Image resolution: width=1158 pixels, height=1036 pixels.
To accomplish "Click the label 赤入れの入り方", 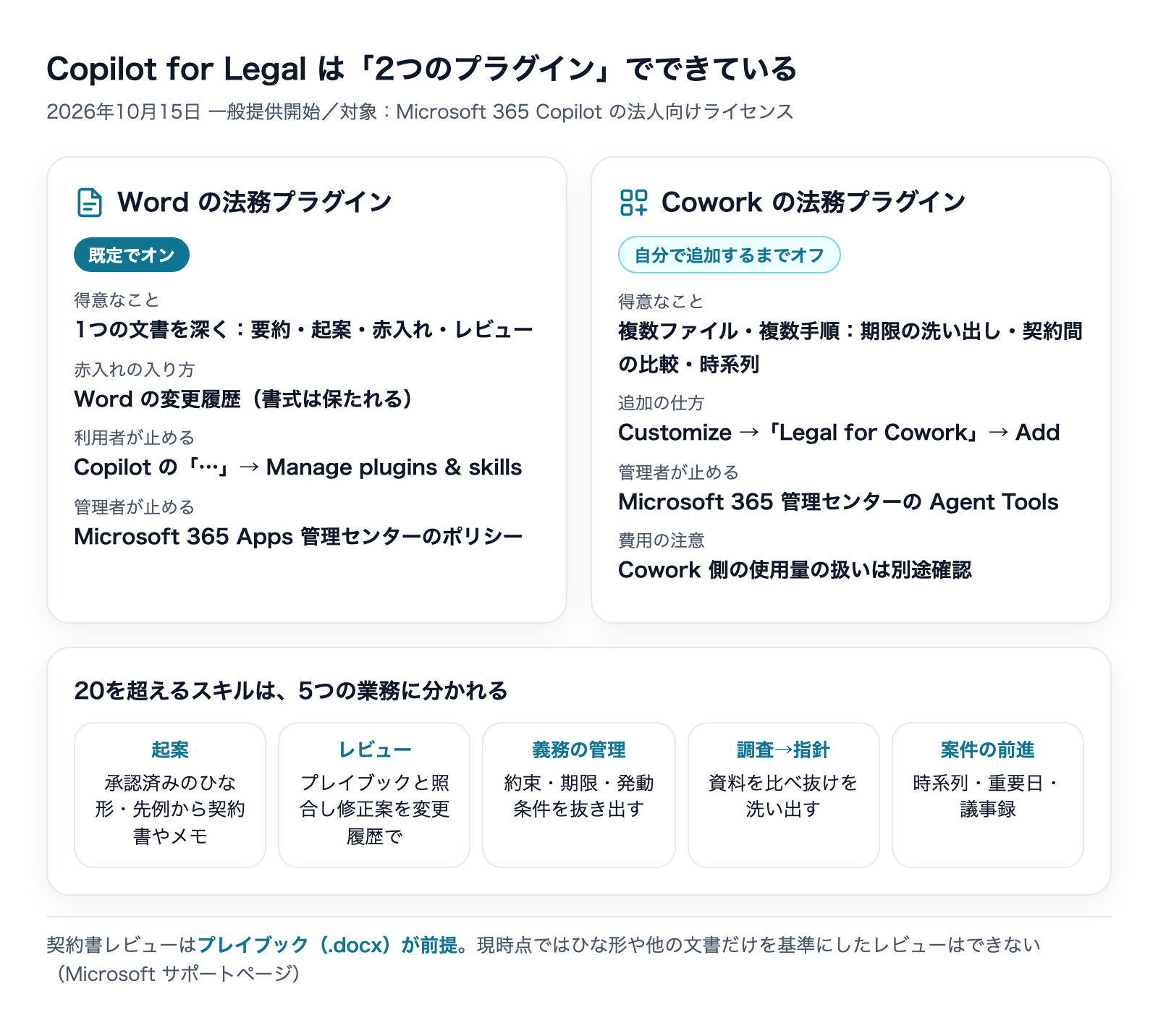I will click(135, 370).
